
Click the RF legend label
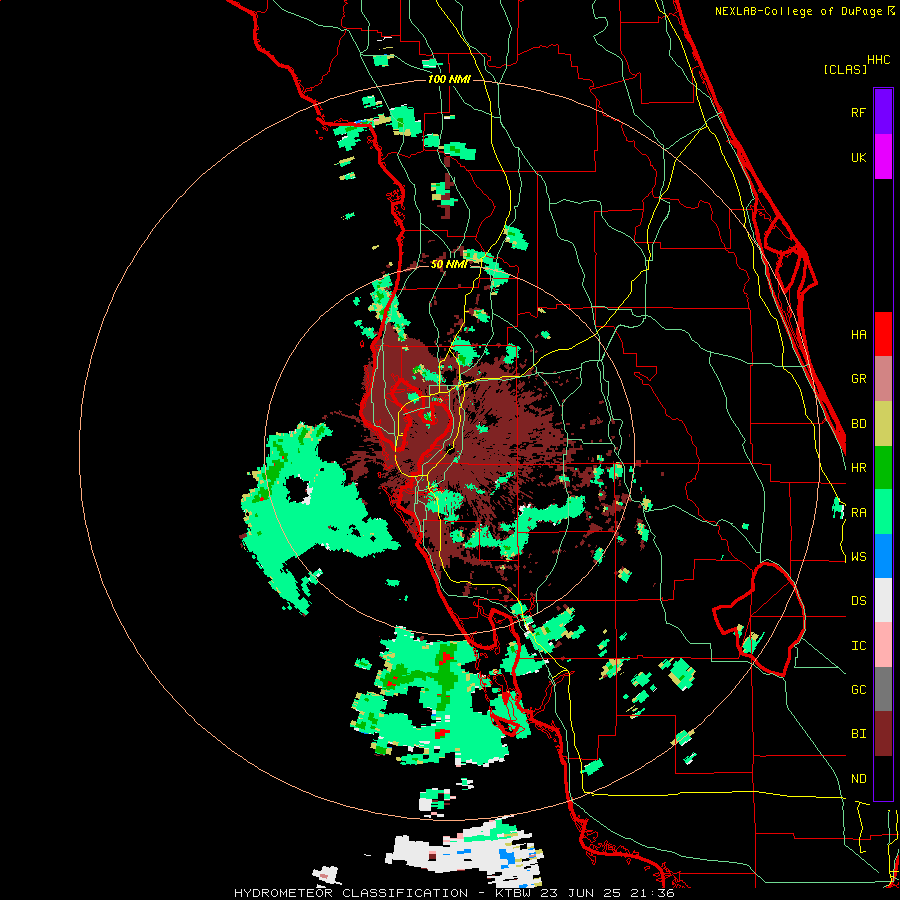click(858, 112)
